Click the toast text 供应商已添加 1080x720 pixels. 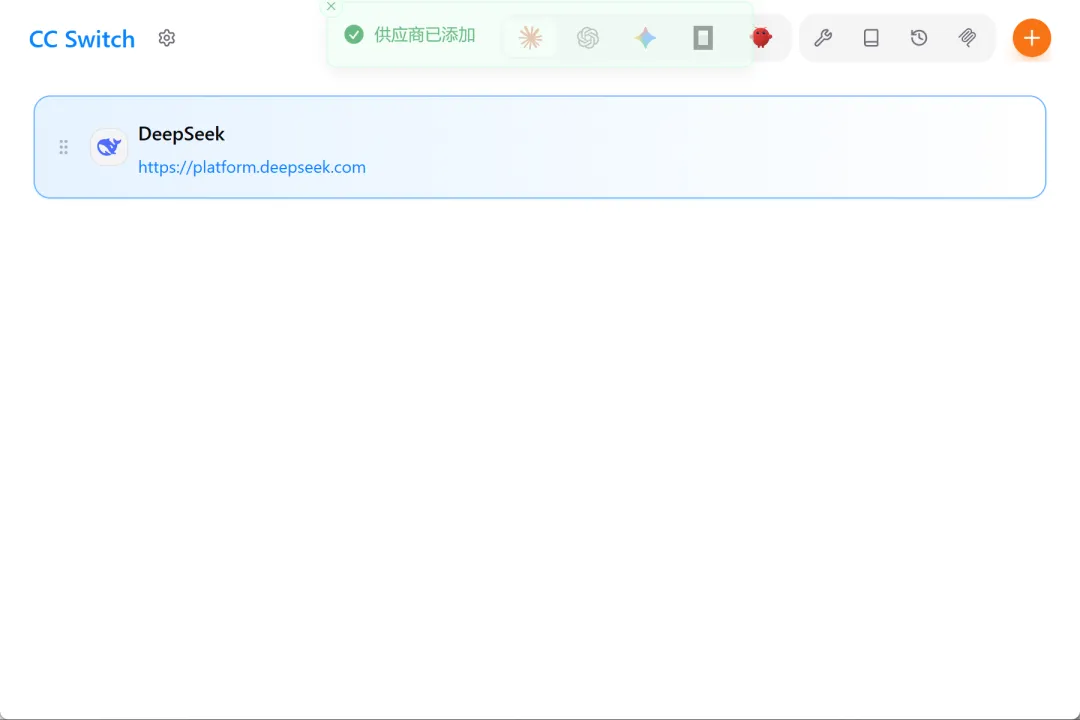pos(425,35)
